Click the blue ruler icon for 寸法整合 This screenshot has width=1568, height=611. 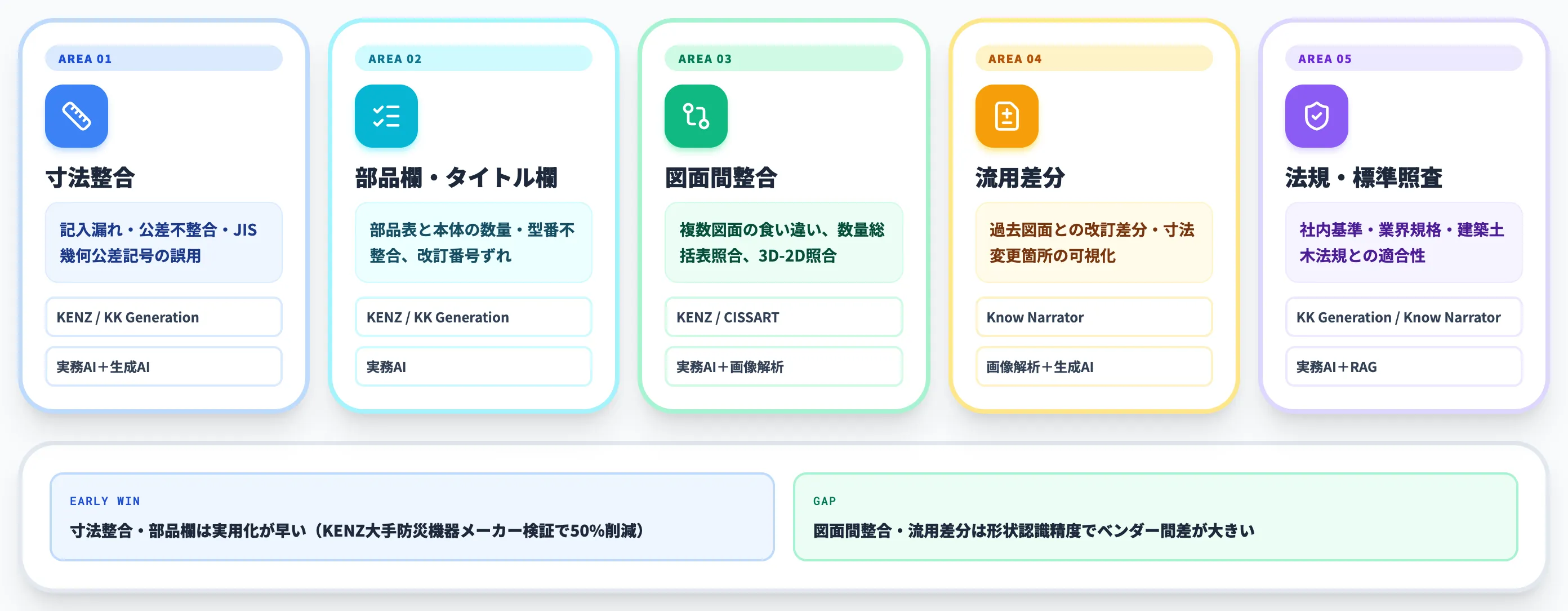point(77,116)
